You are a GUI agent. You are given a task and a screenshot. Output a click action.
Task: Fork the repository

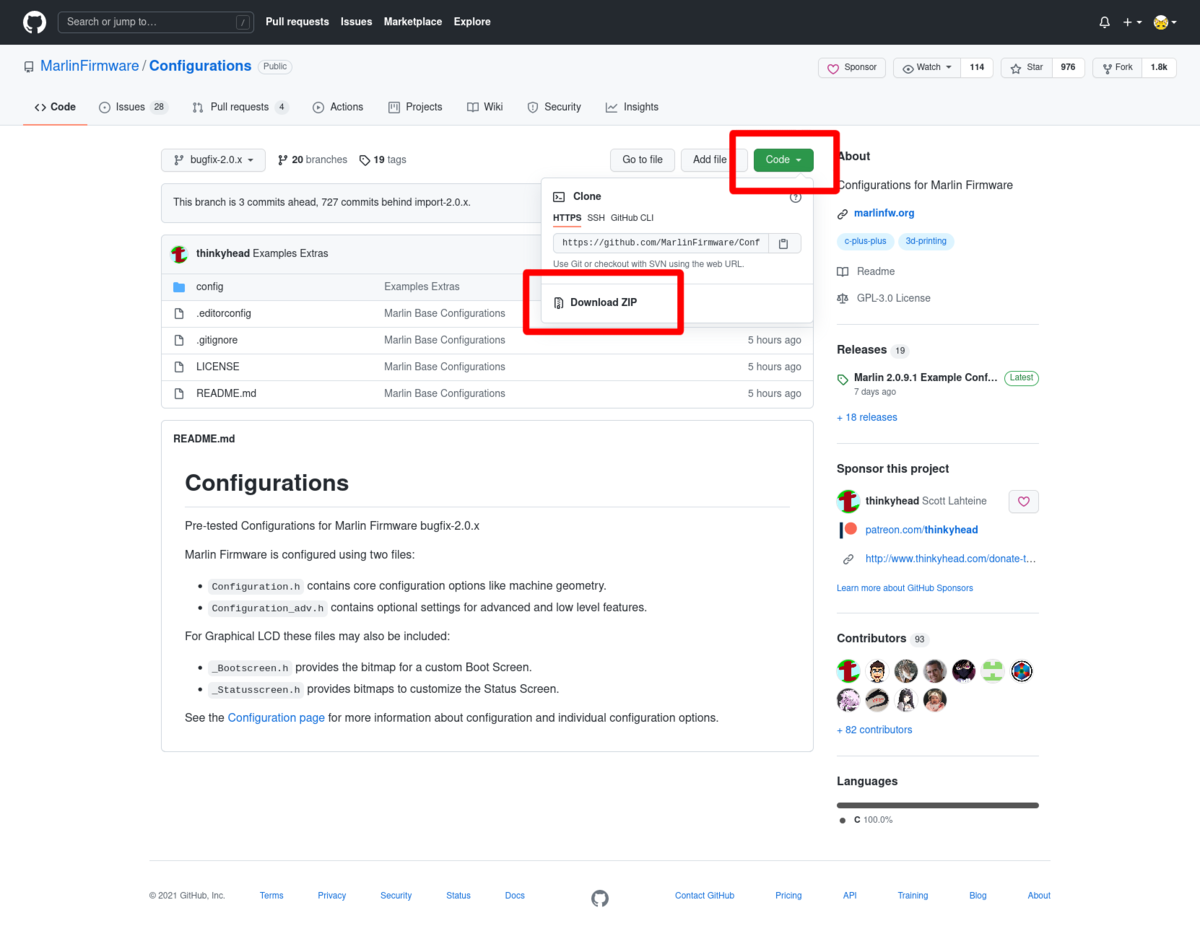[1118, 68]
